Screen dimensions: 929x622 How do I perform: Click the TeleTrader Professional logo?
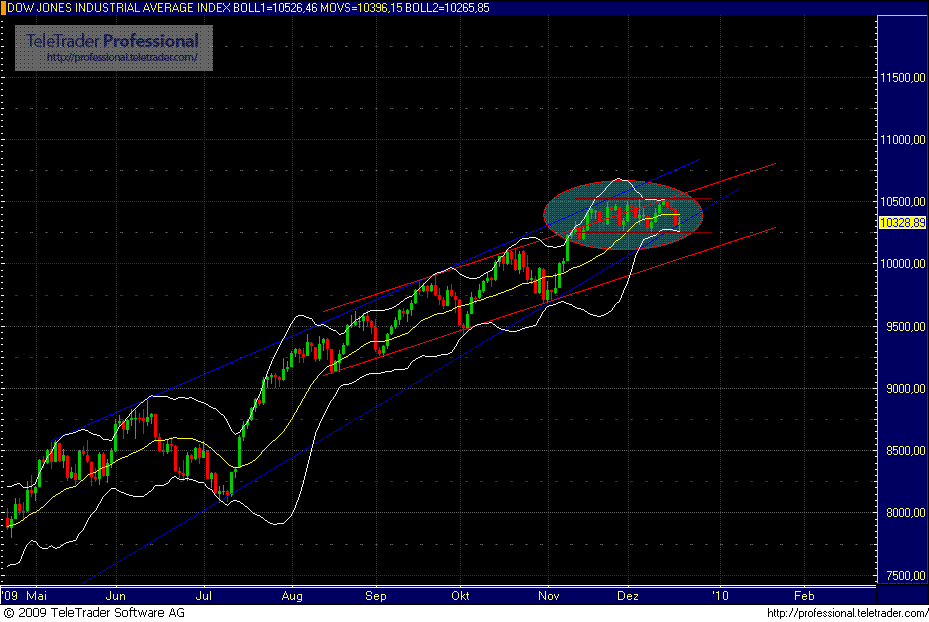[110, 42]
